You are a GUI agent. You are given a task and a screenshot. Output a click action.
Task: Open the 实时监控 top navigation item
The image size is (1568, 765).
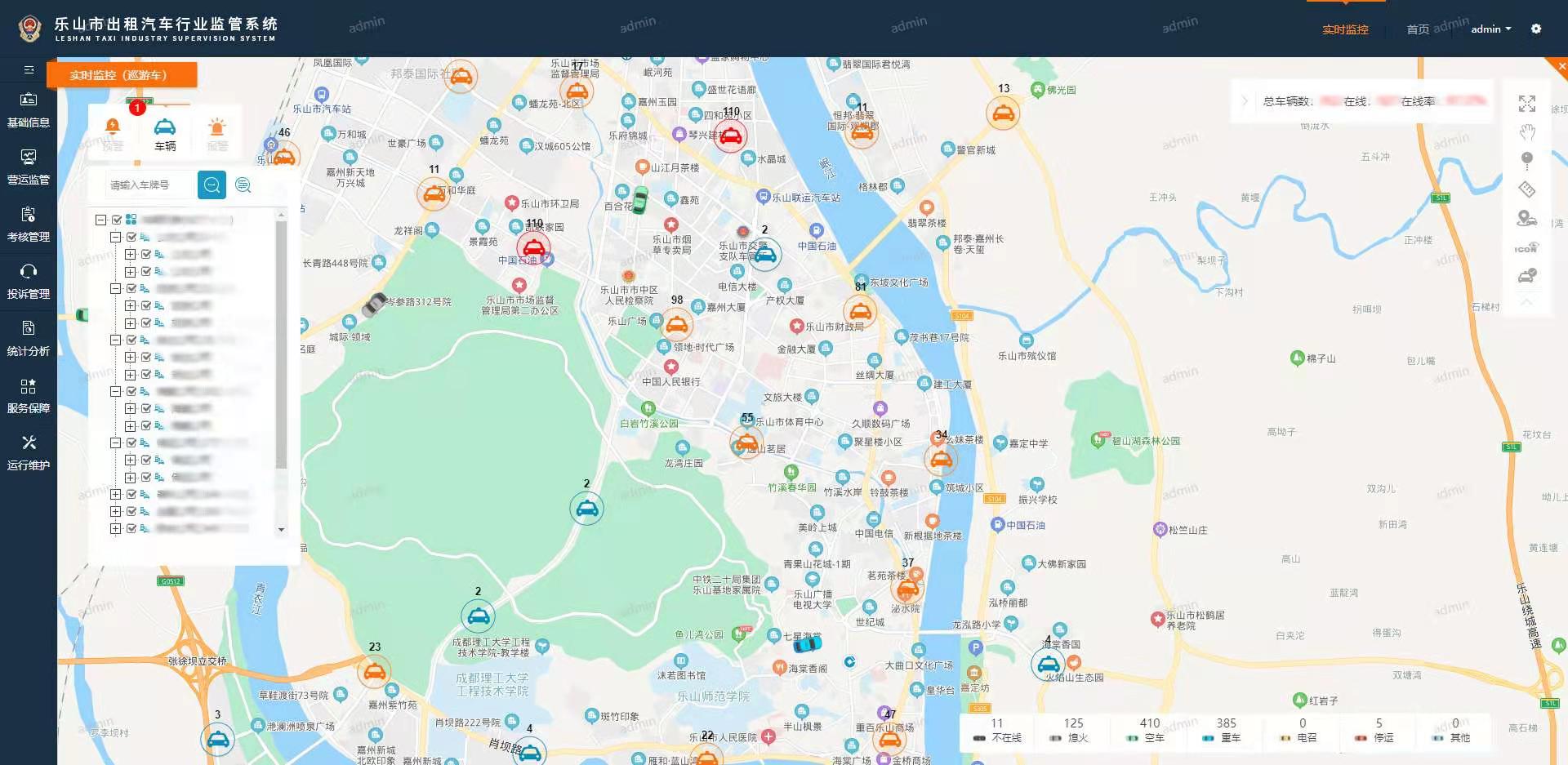point(1345,29)
